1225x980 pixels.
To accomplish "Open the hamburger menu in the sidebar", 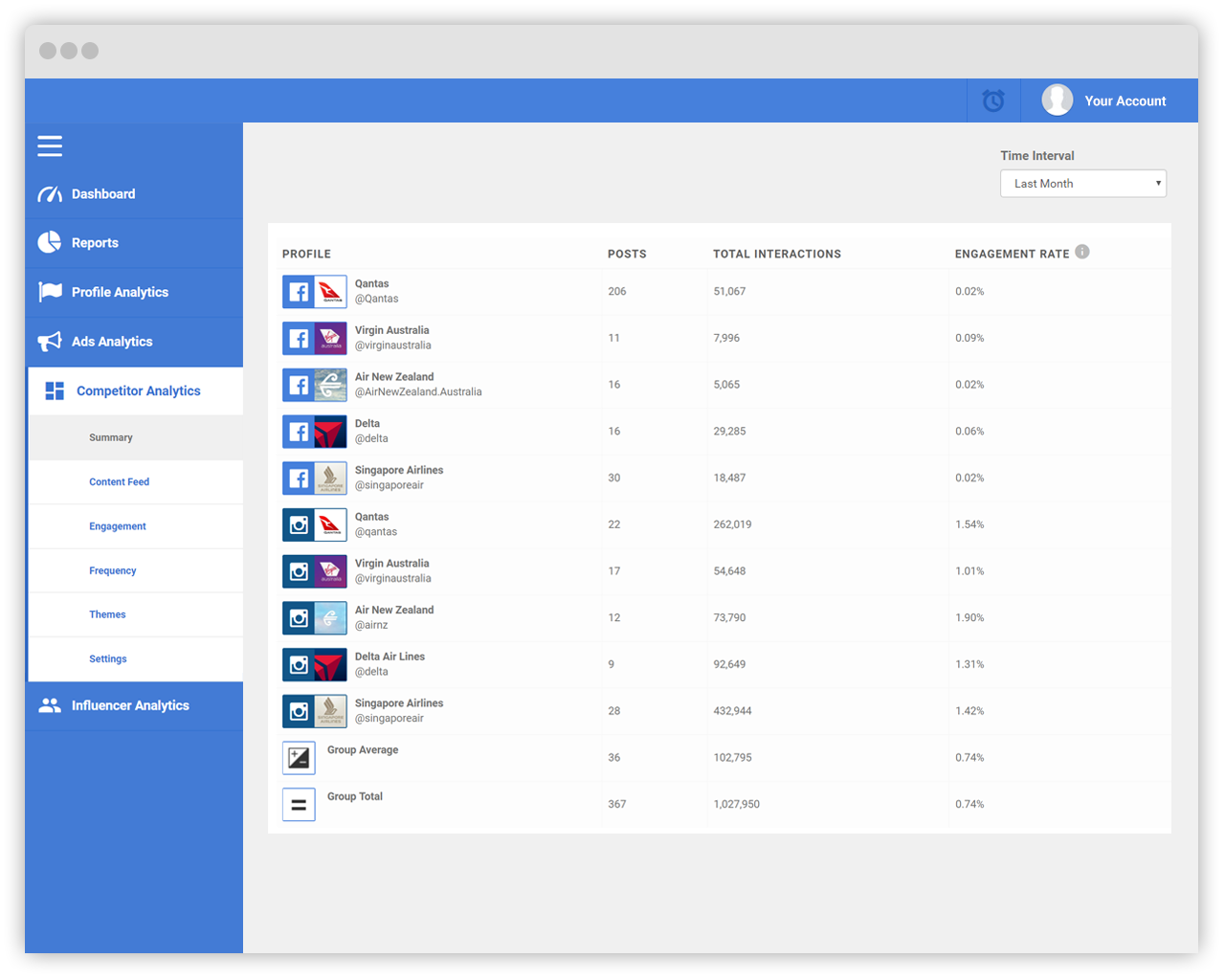I will pyautogui.click(x=50, y=146).
